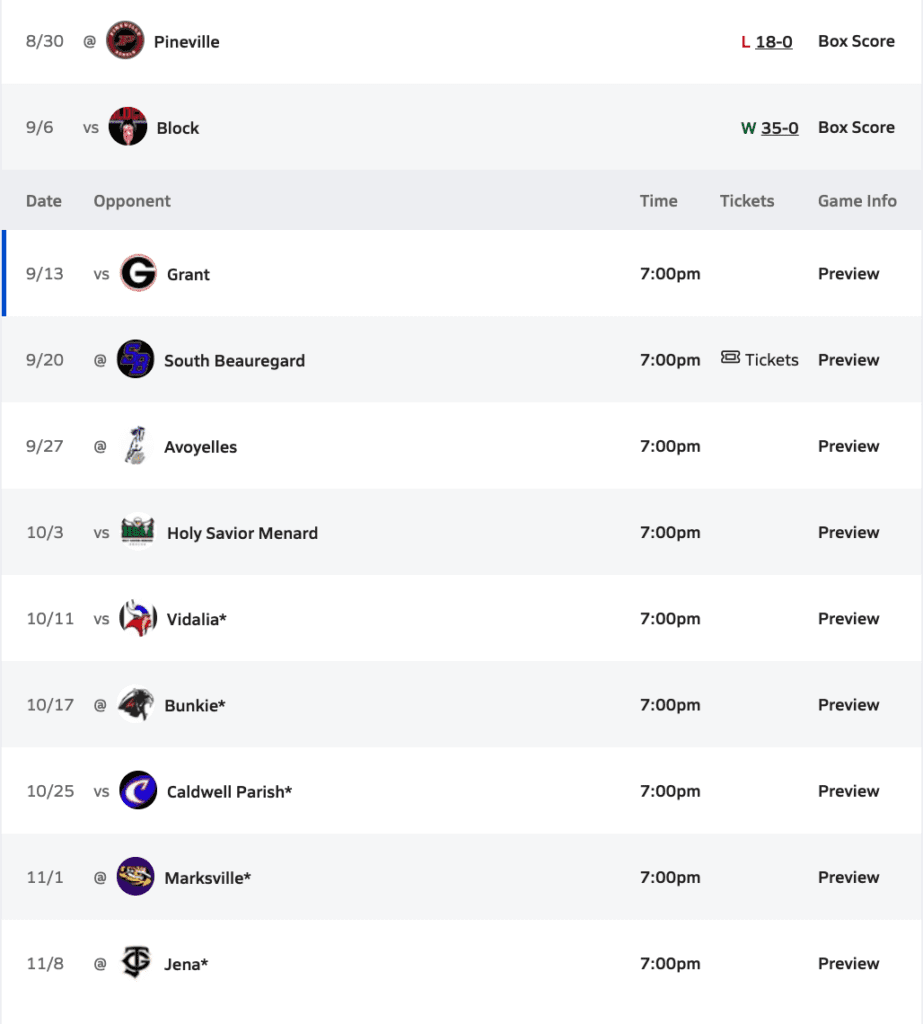Click the Avoyelles team logo

point(135,446)
